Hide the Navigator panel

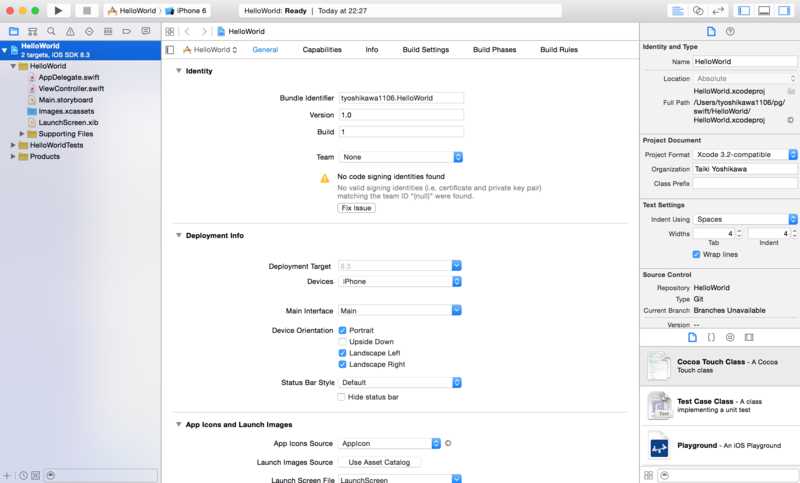tap(744, 11)
